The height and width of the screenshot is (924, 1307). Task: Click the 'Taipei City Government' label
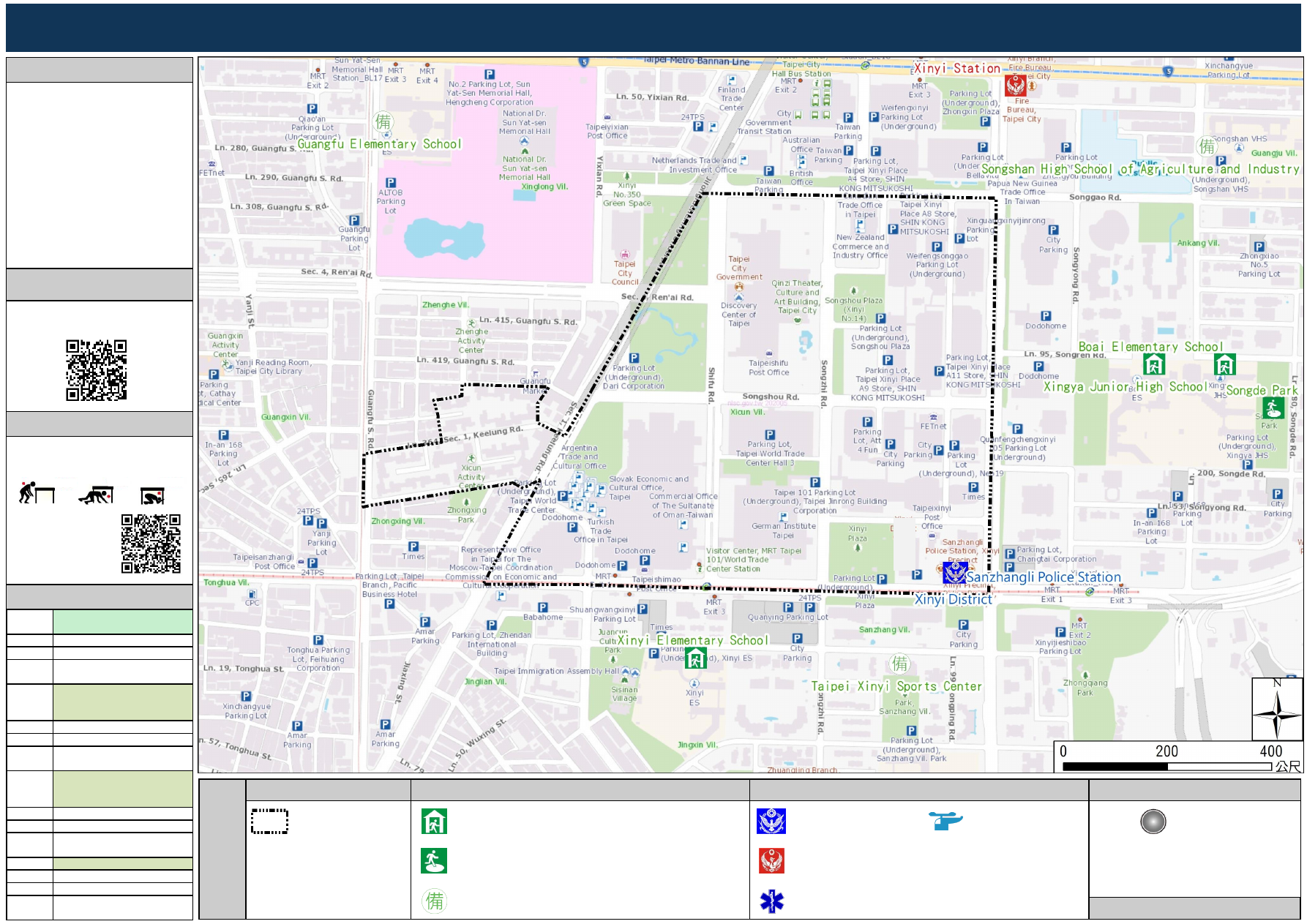coord(739,268)
